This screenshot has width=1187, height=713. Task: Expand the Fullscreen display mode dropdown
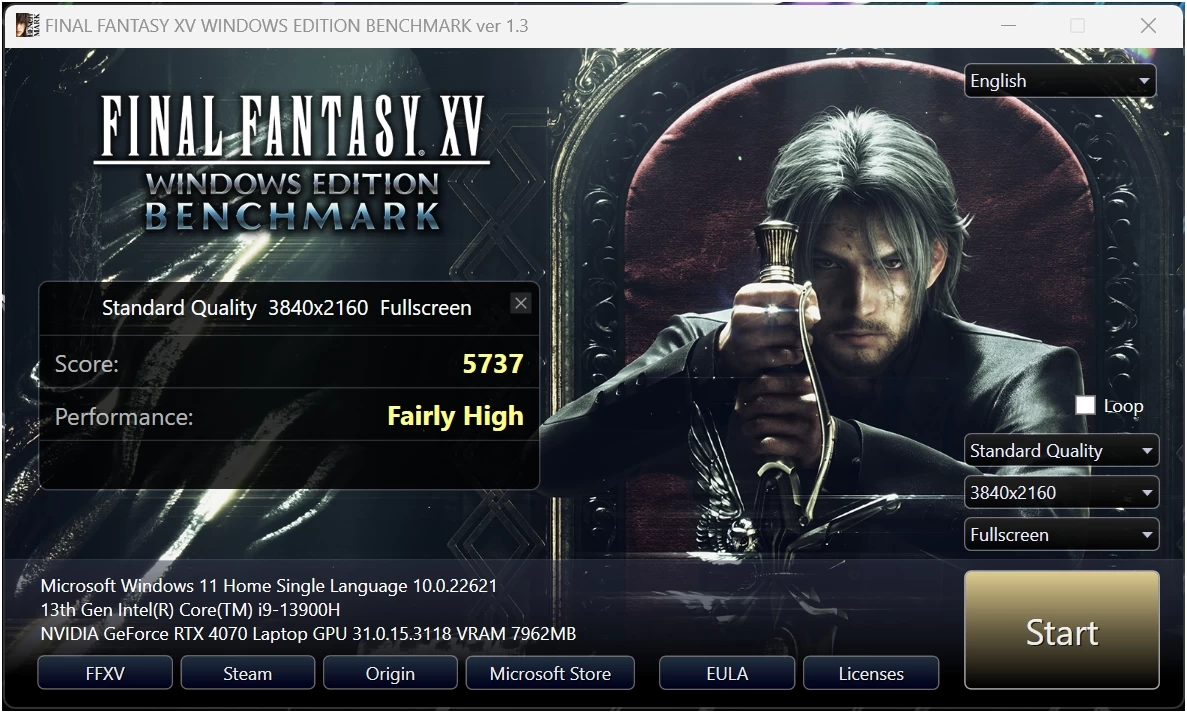click(x=1061, y=534)
